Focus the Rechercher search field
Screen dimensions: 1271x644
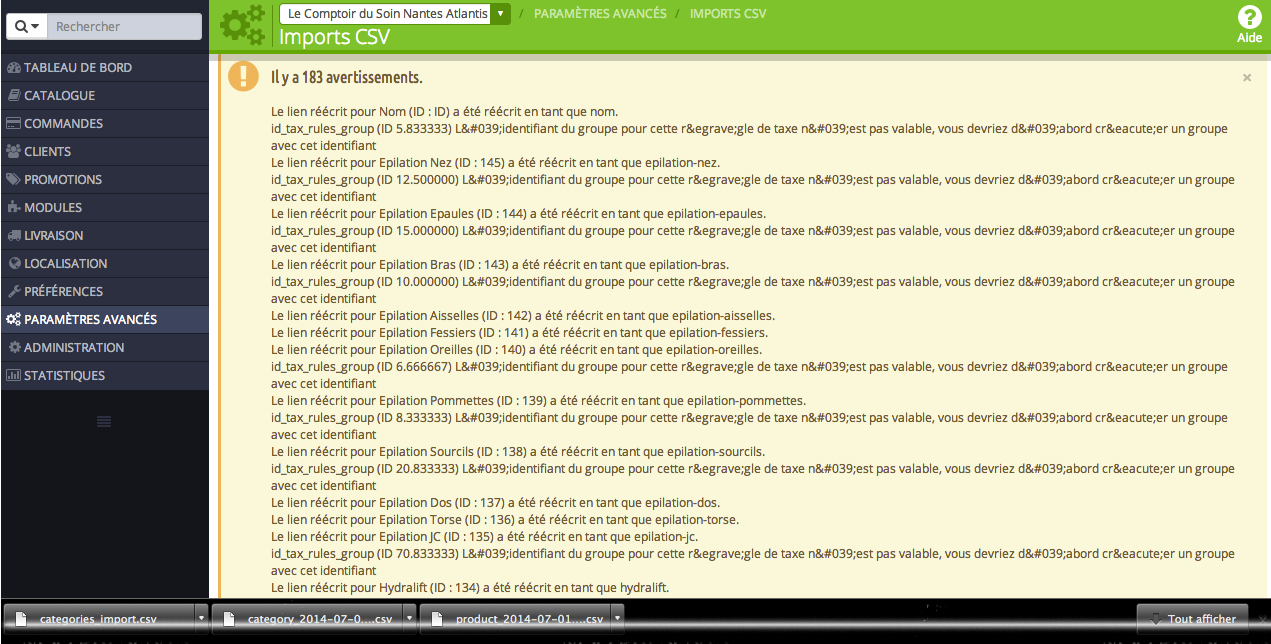point(124,27)
